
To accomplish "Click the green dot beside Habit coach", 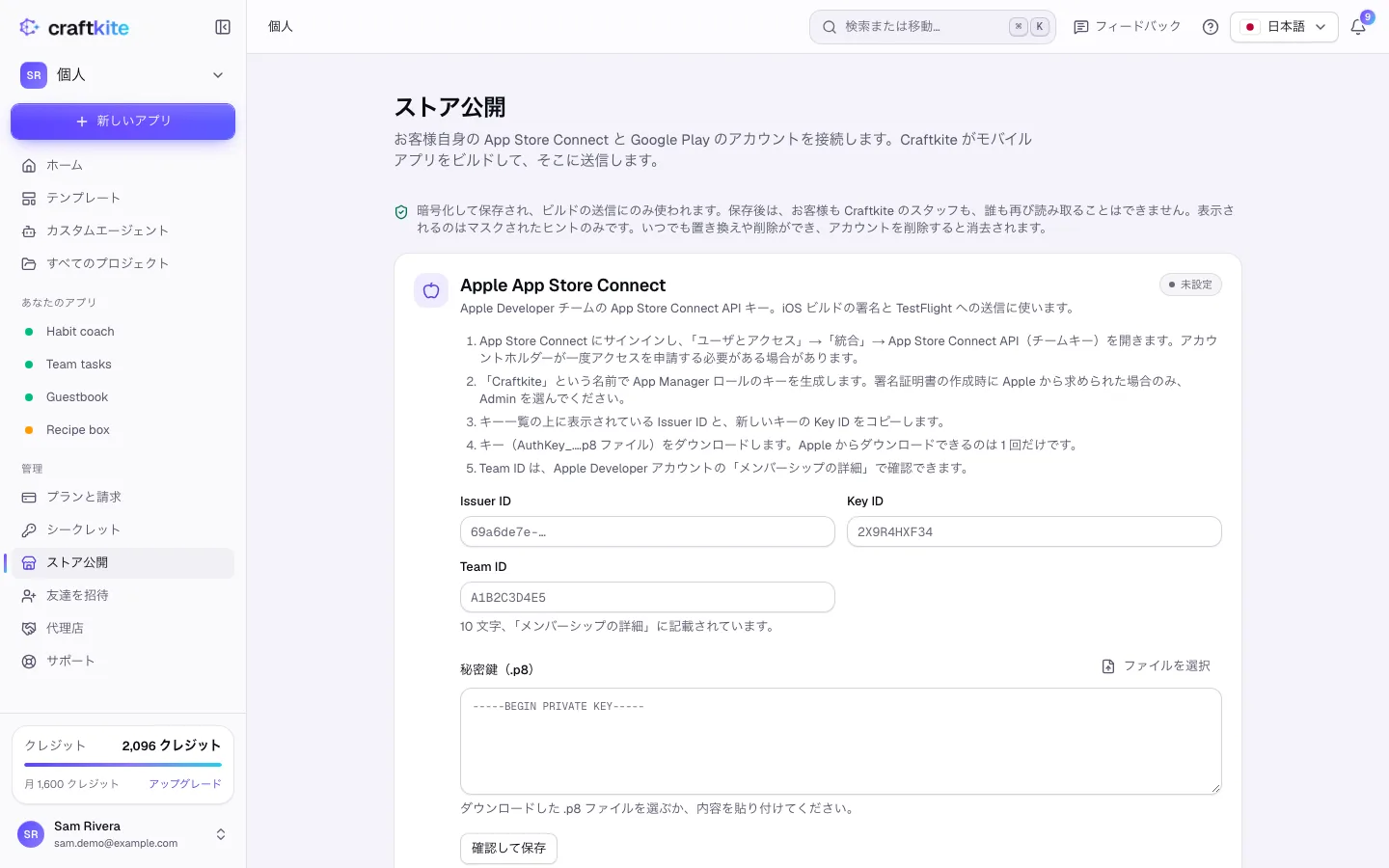I will click(29, 332).
